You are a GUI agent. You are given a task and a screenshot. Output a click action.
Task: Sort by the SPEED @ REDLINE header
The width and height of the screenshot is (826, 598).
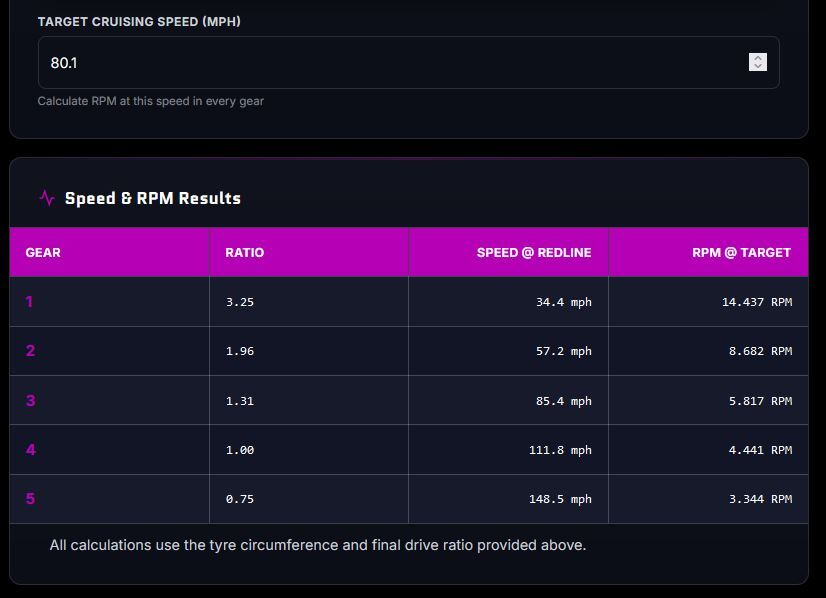pyautogui.click(x=534, y=253)
